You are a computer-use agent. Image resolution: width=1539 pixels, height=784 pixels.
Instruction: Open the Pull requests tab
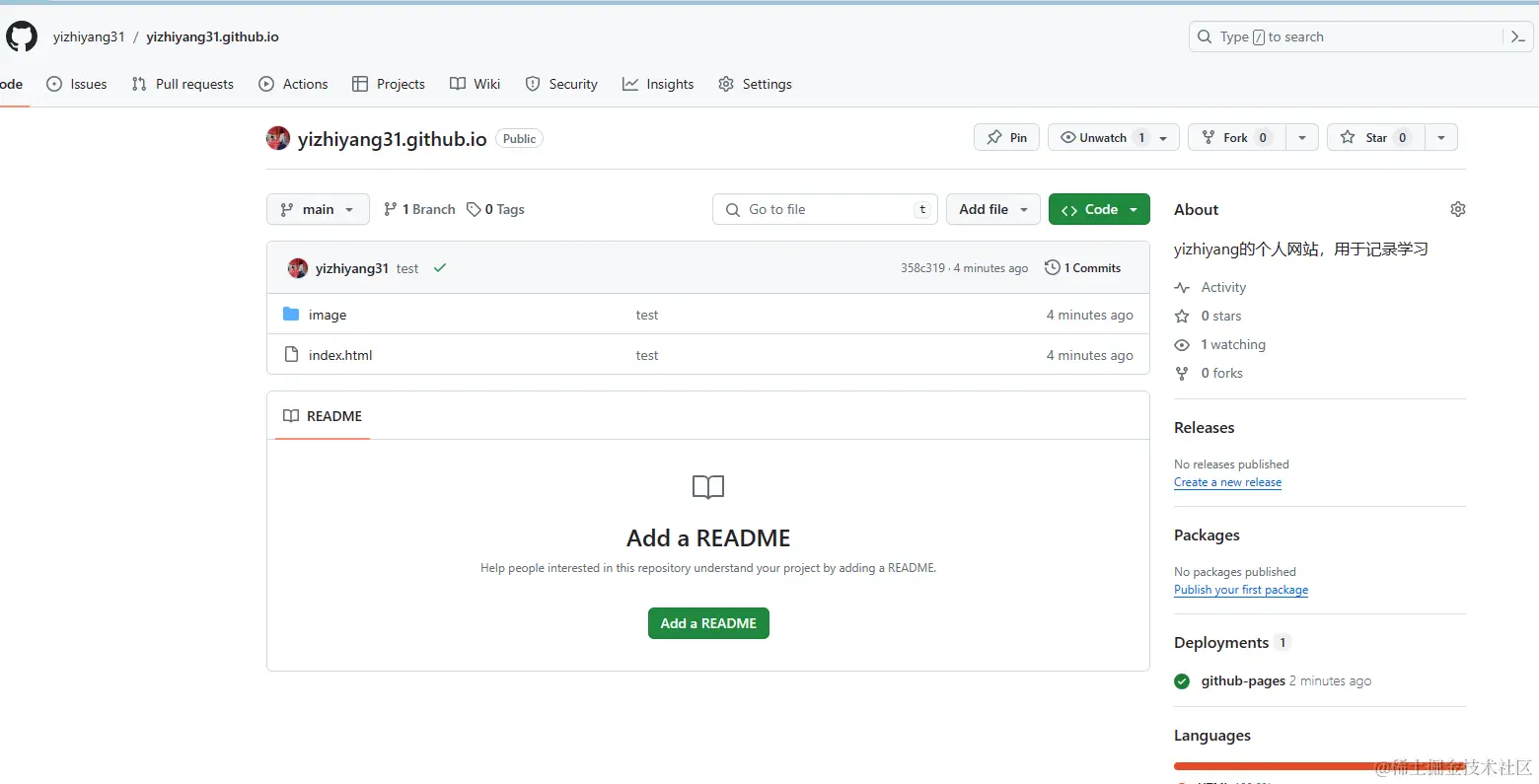coord(183,84)
